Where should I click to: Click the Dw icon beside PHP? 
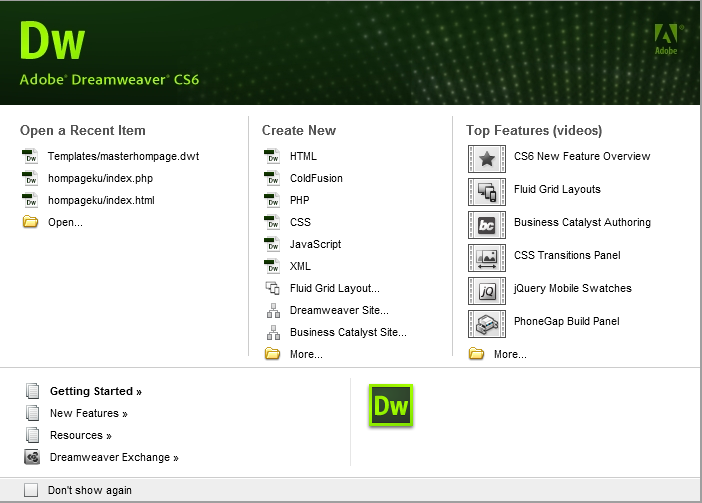[x=272, y=200]
